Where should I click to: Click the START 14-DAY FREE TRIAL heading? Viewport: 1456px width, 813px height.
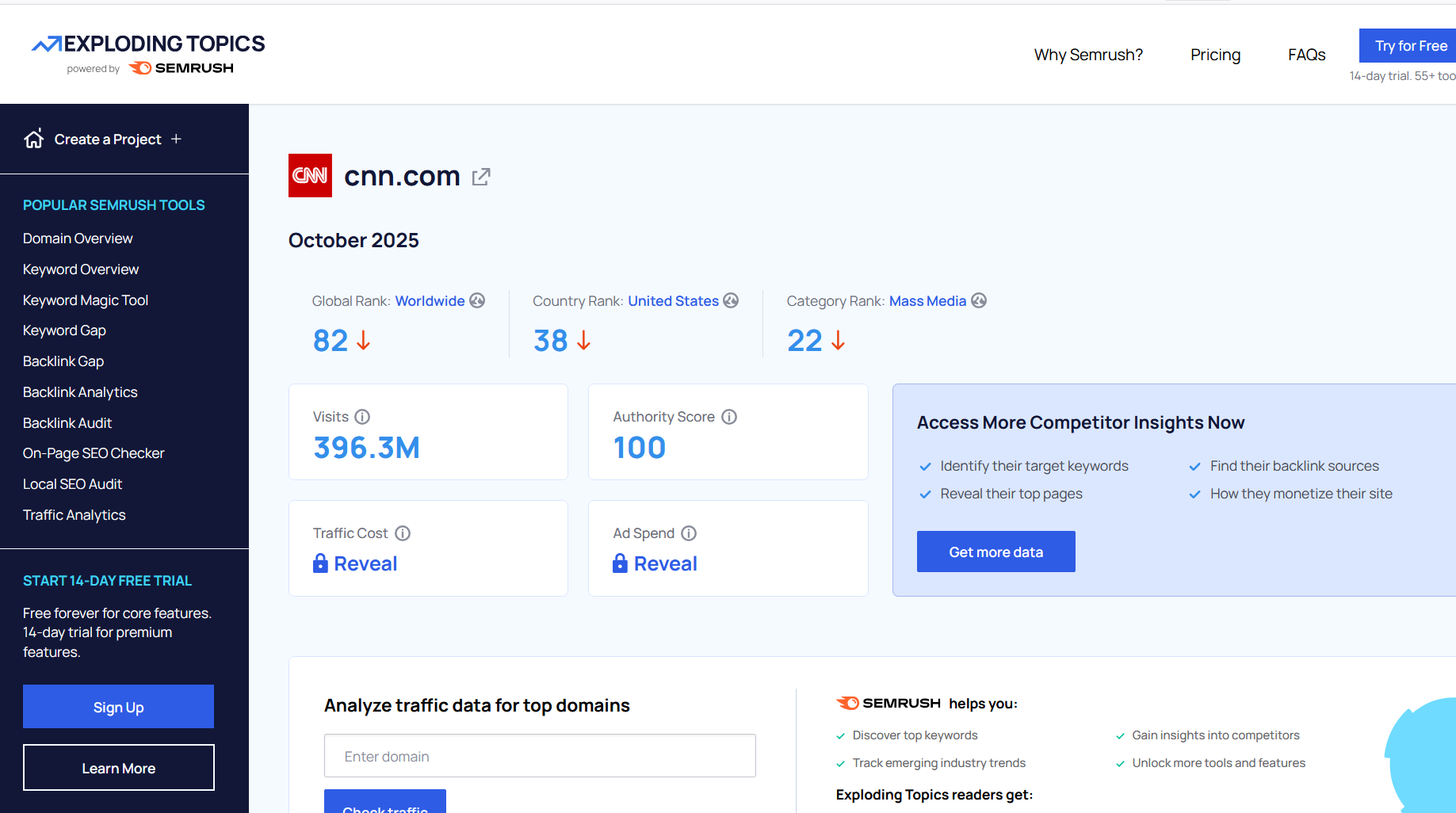click(107, 581)
